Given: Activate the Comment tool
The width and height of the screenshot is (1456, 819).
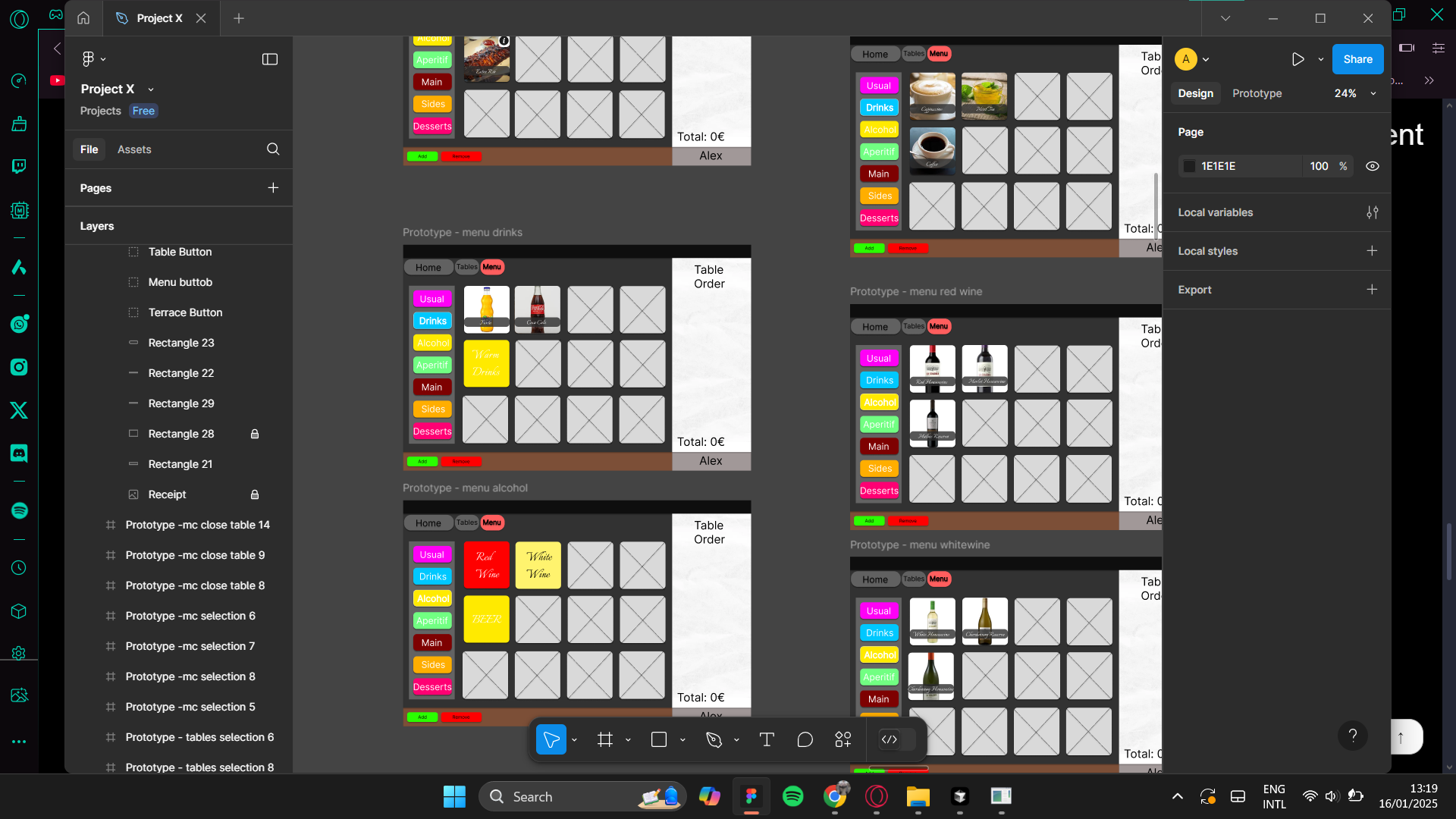Looking at the screenshot, I should tap(805, 739).
